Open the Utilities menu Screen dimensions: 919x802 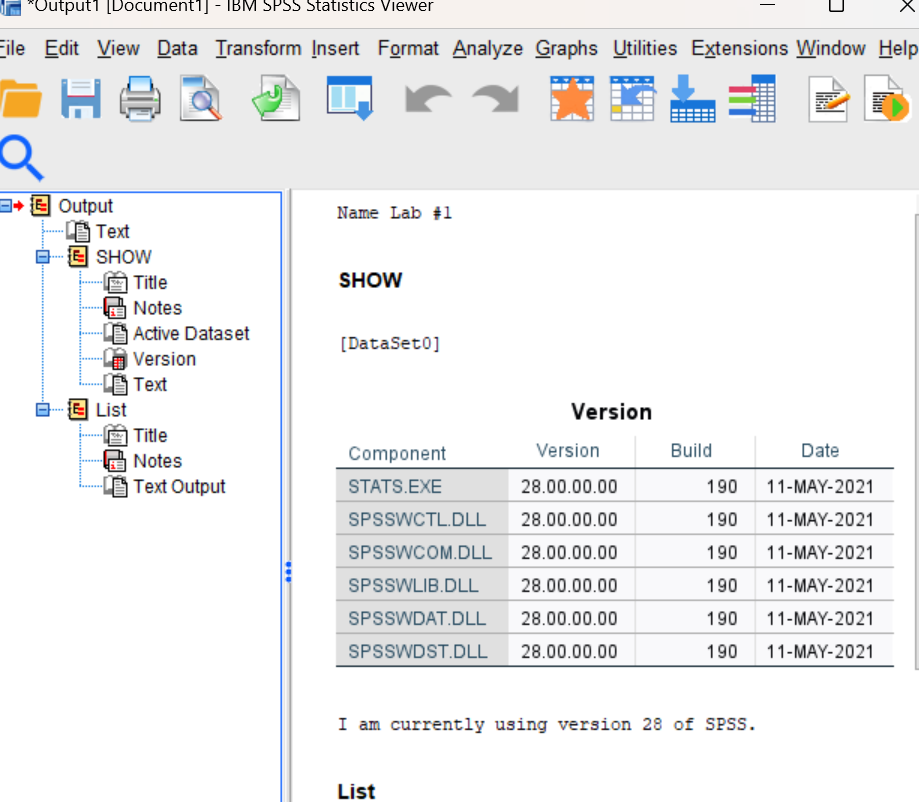tap(645, 48)
